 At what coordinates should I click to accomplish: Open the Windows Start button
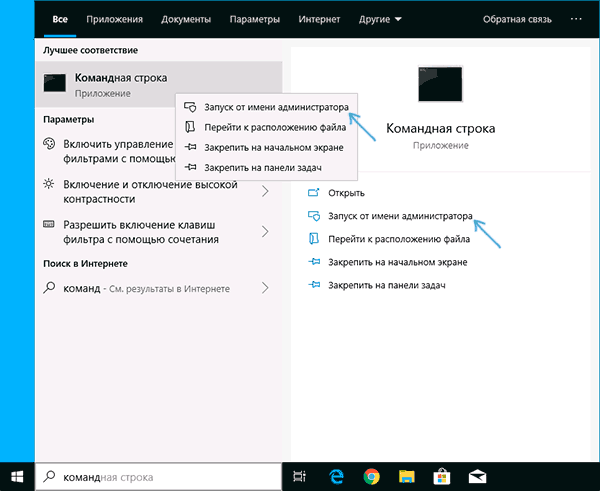click(17, 477)
